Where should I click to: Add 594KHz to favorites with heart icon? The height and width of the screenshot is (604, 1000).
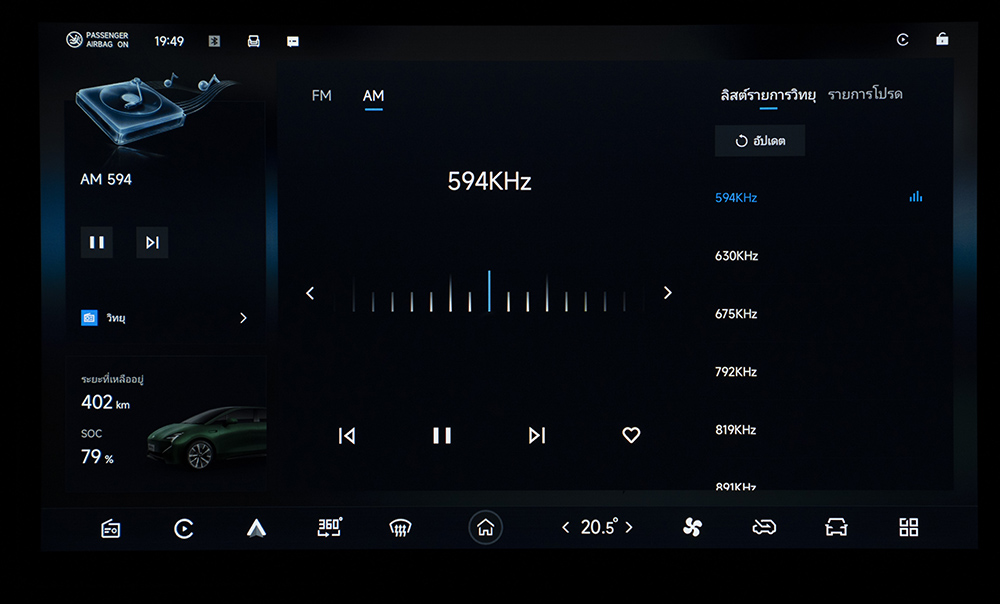click(630, 435)
